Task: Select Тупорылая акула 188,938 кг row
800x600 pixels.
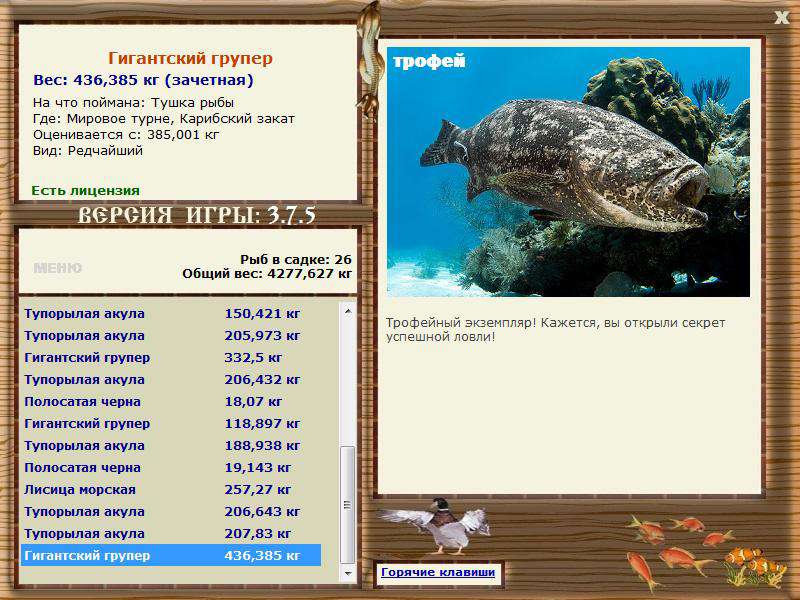Action: click(x=171, y=445)
